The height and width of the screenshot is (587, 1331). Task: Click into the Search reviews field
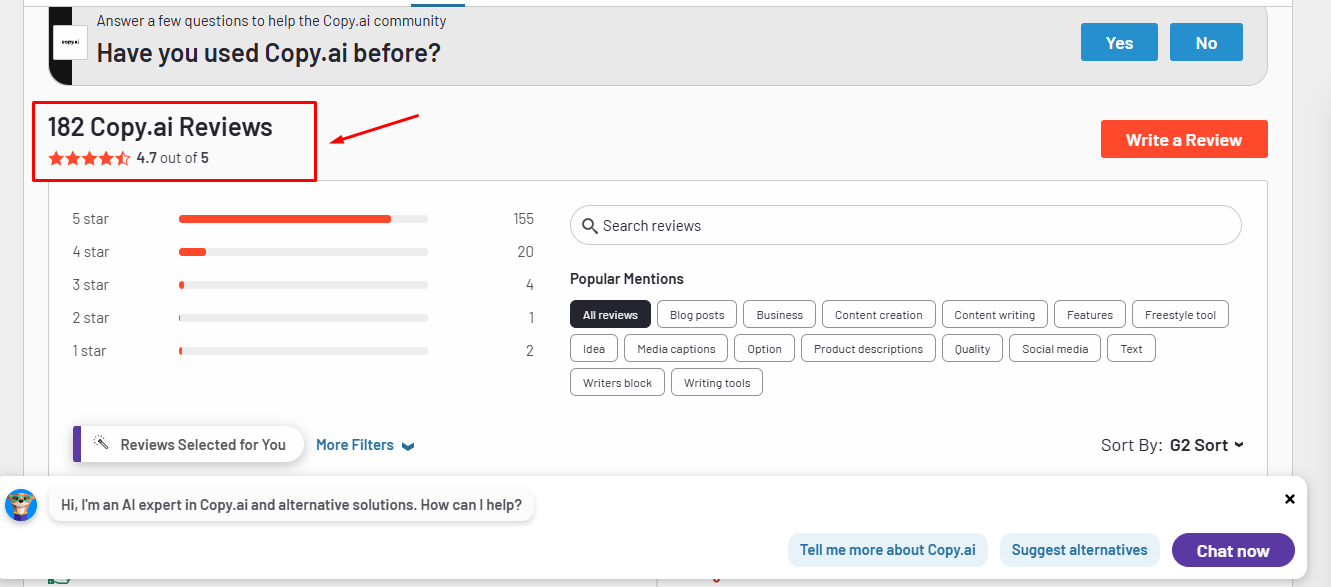point(906,225)
